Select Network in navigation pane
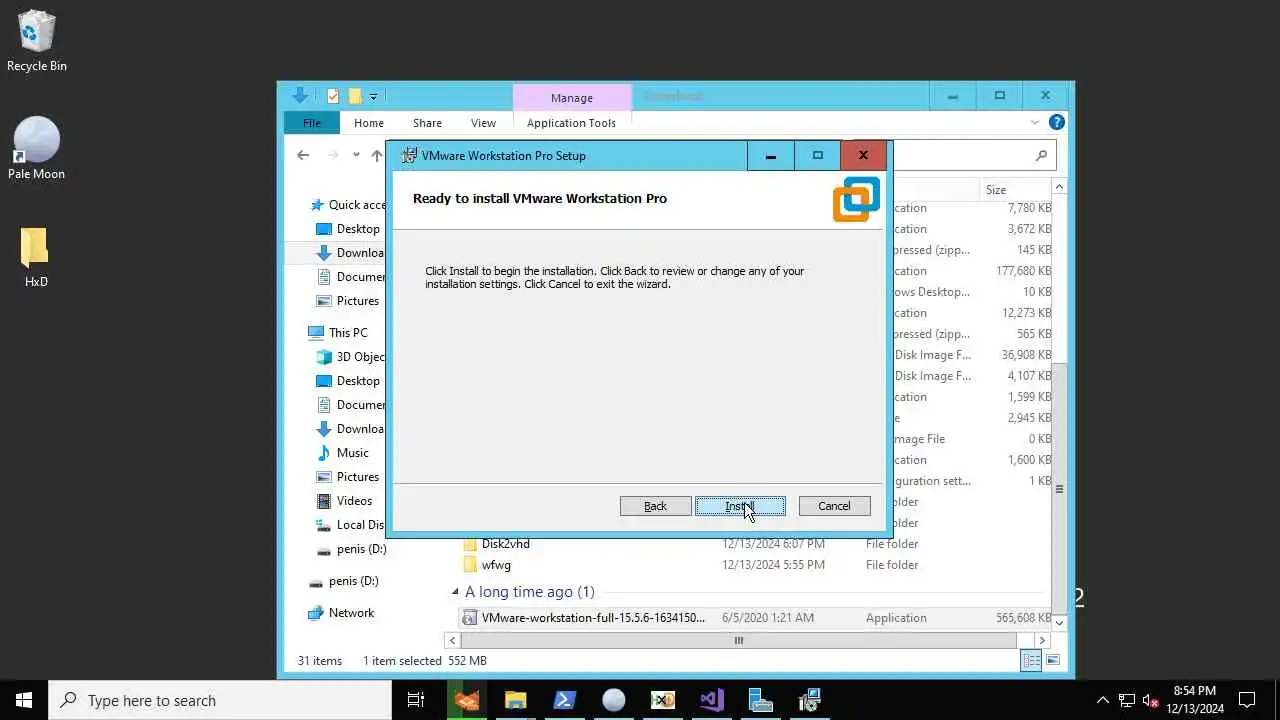The image size is (1280, 720). pyautogui.click(x=341, y=613)
